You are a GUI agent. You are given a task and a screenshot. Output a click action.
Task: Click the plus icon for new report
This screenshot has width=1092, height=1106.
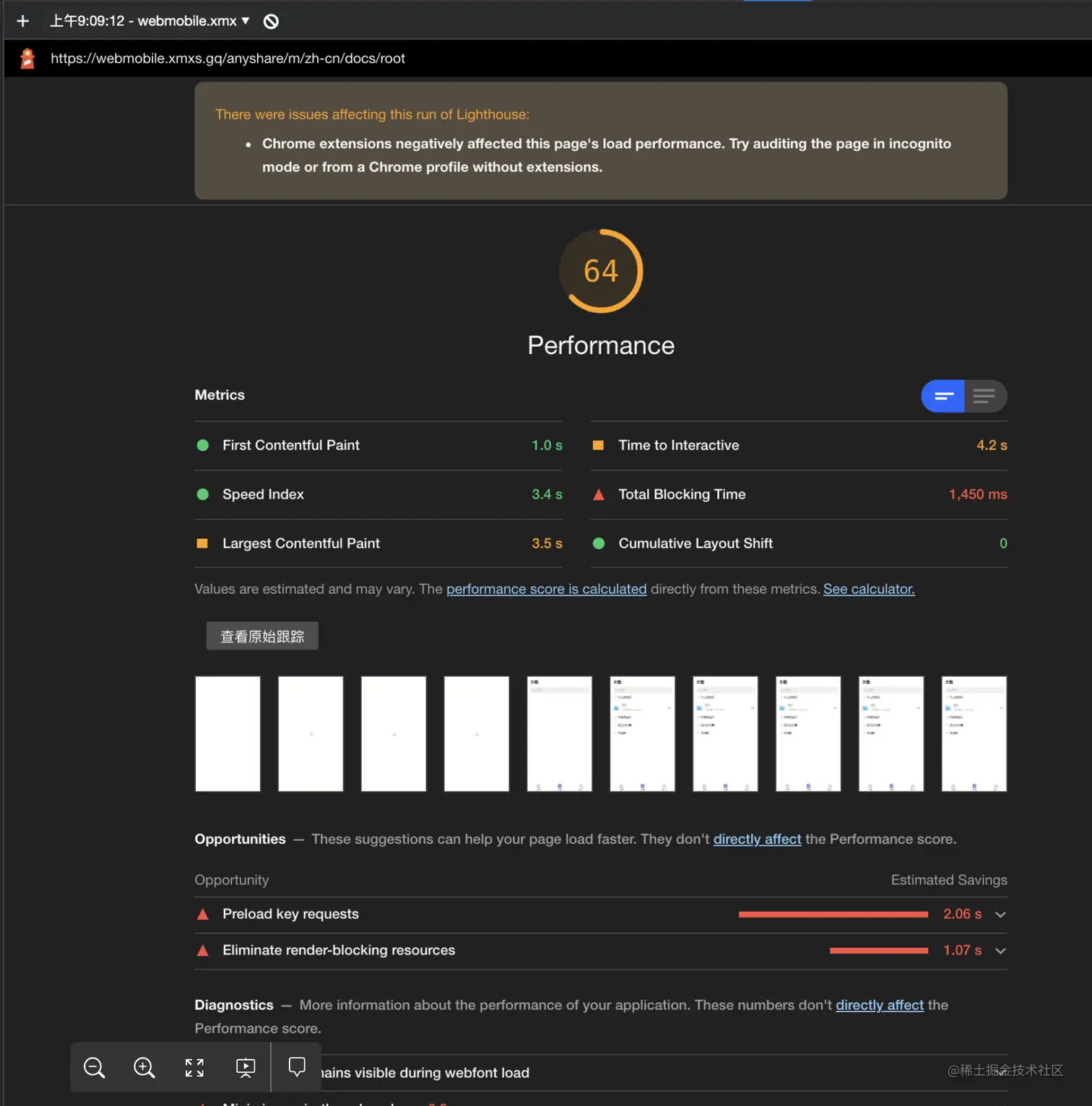pyautogui.click(x=23, y=21)
